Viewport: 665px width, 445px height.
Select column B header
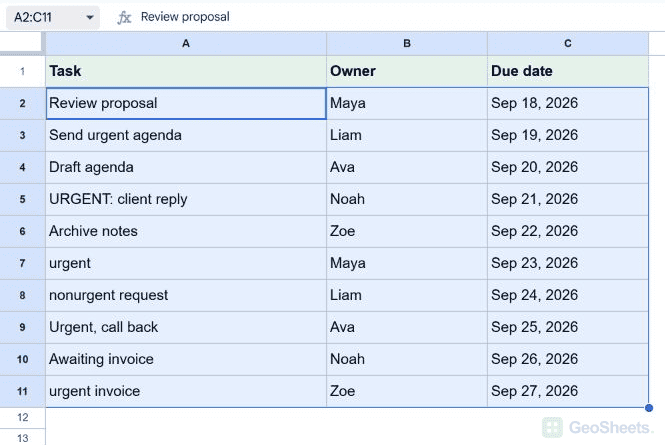(x=407, y=43)
